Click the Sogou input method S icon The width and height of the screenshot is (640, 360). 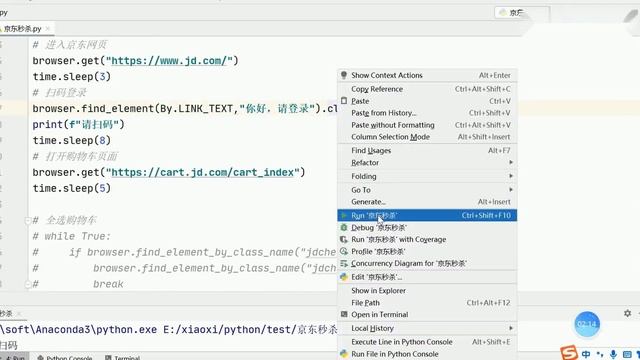tap(568, 353)
